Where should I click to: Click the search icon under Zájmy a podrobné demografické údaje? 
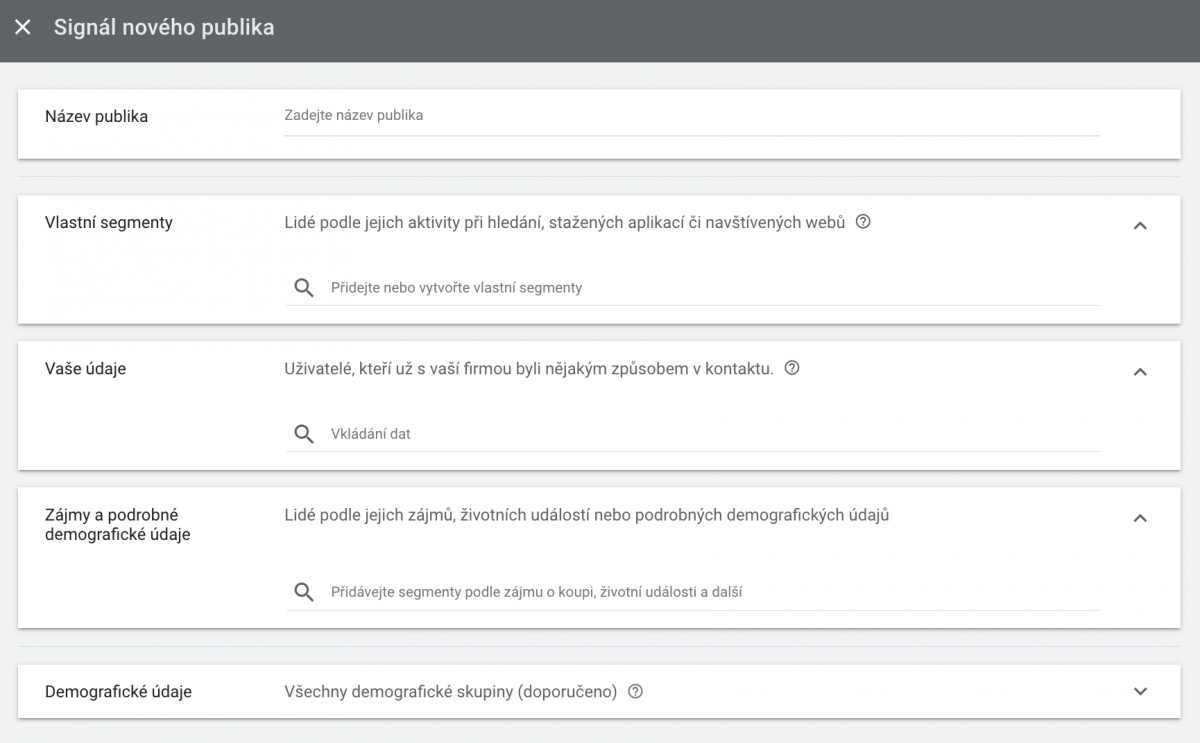tap(303, 591)
